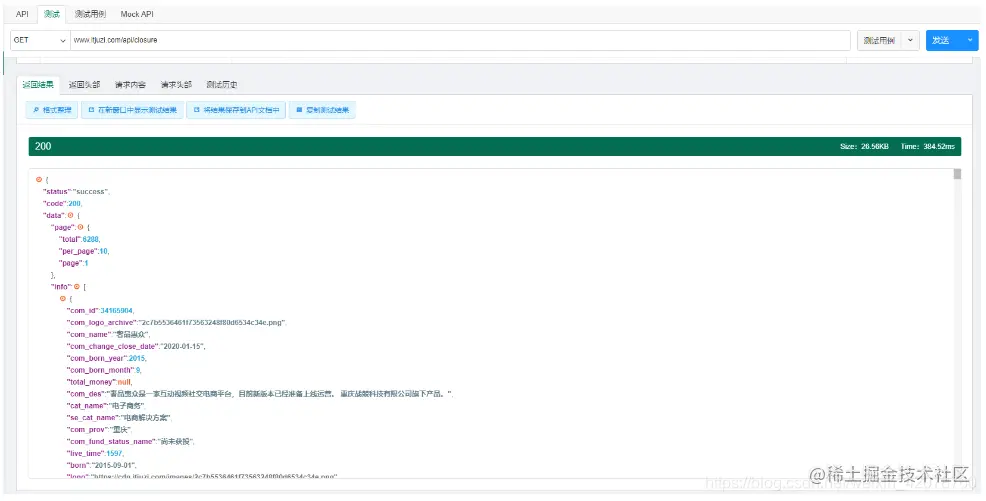
Task: Switch to the 请求头部 tab
Action: pos(177,84)
